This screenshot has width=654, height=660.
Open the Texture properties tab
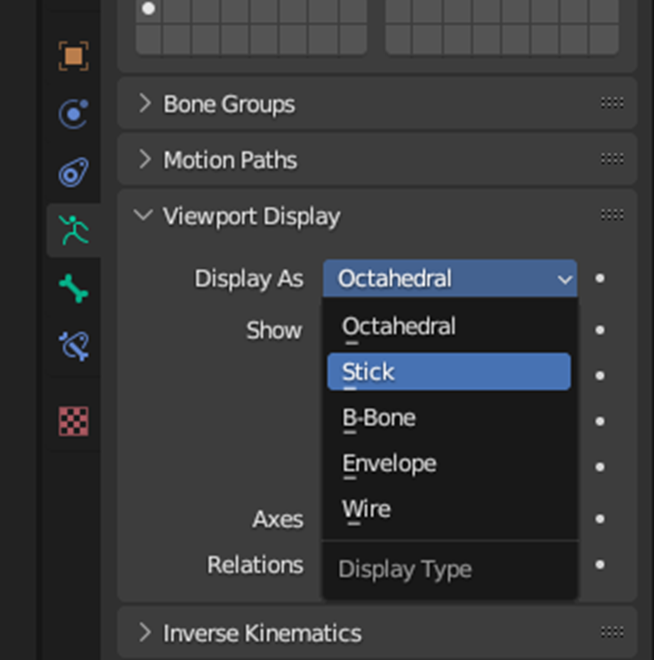coord(73,421)
